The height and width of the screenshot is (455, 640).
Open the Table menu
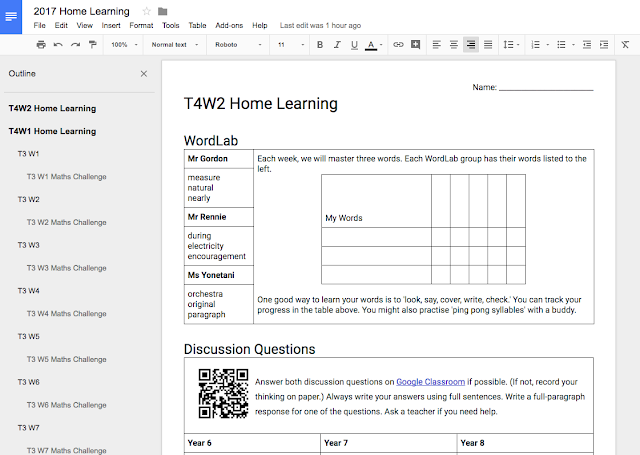(197, 25)
